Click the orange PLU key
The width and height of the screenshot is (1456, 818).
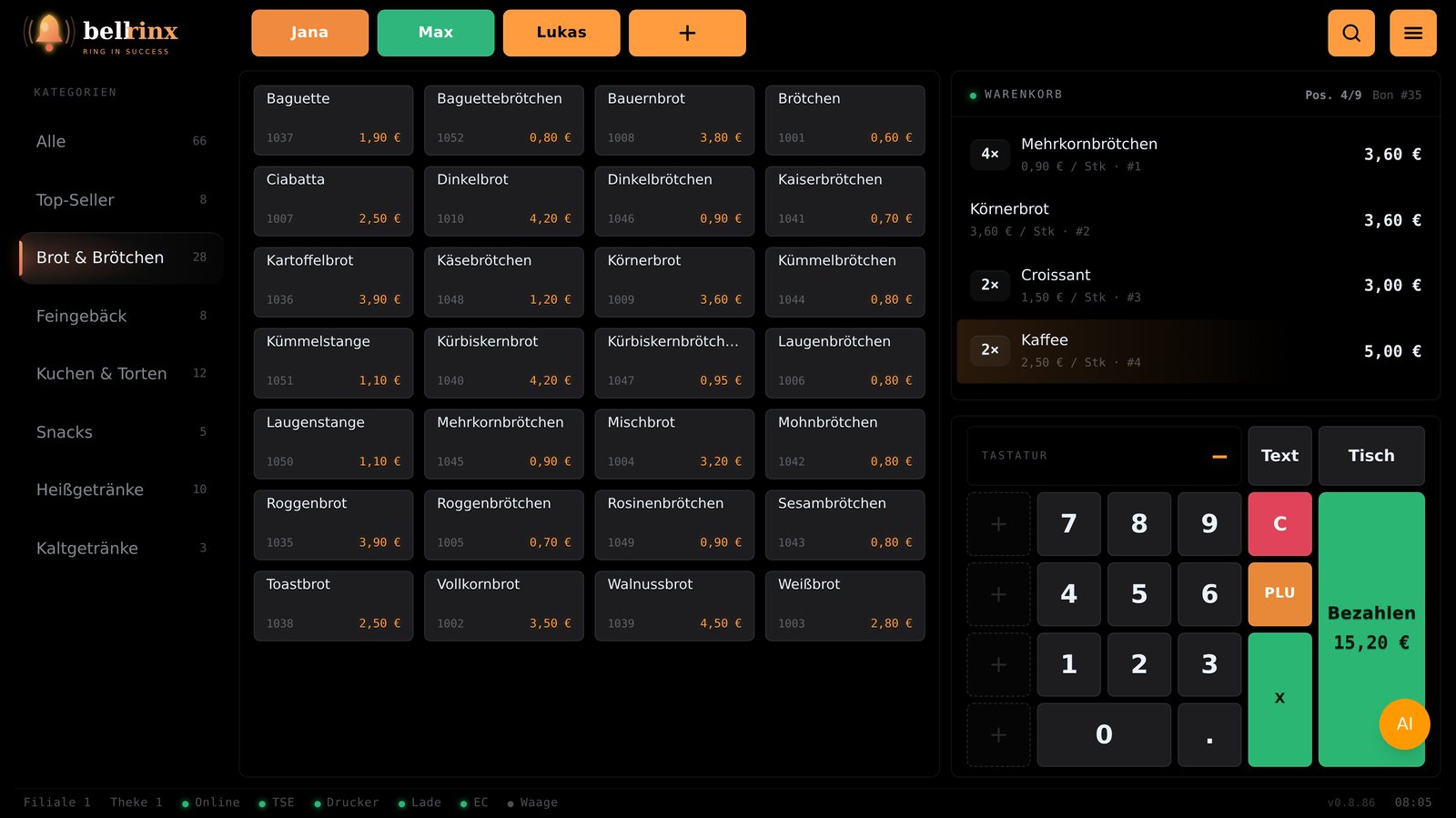(1279, 593)
